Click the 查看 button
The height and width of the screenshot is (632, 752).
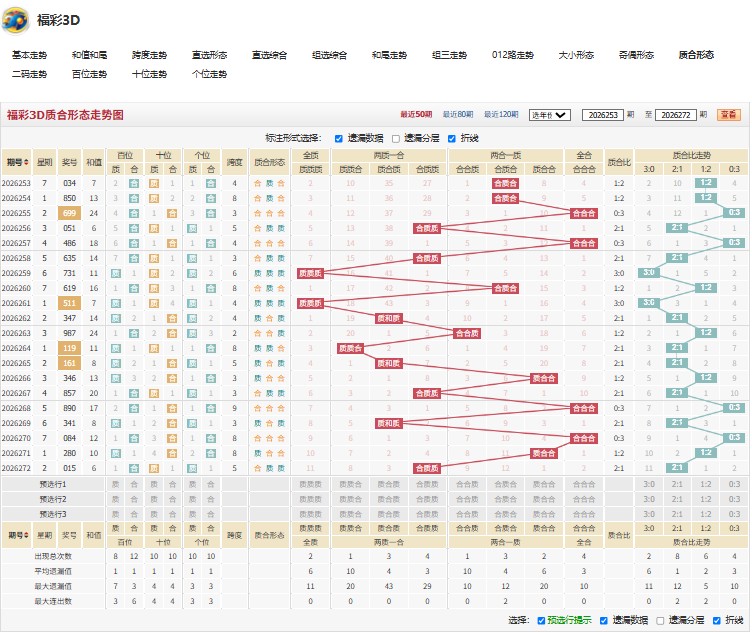point(728,115)
